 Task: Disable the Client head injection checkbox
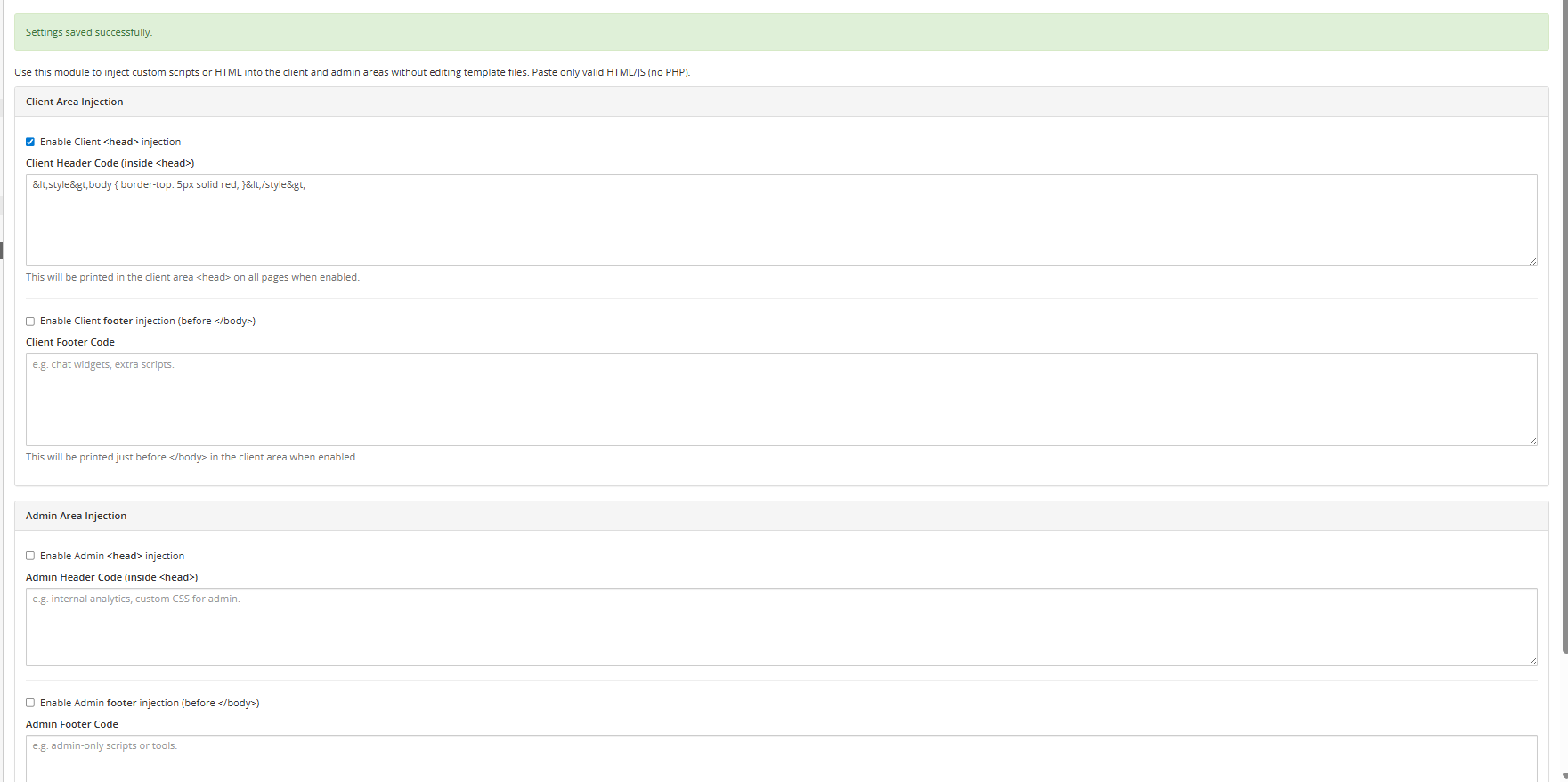tap(30, 142)
